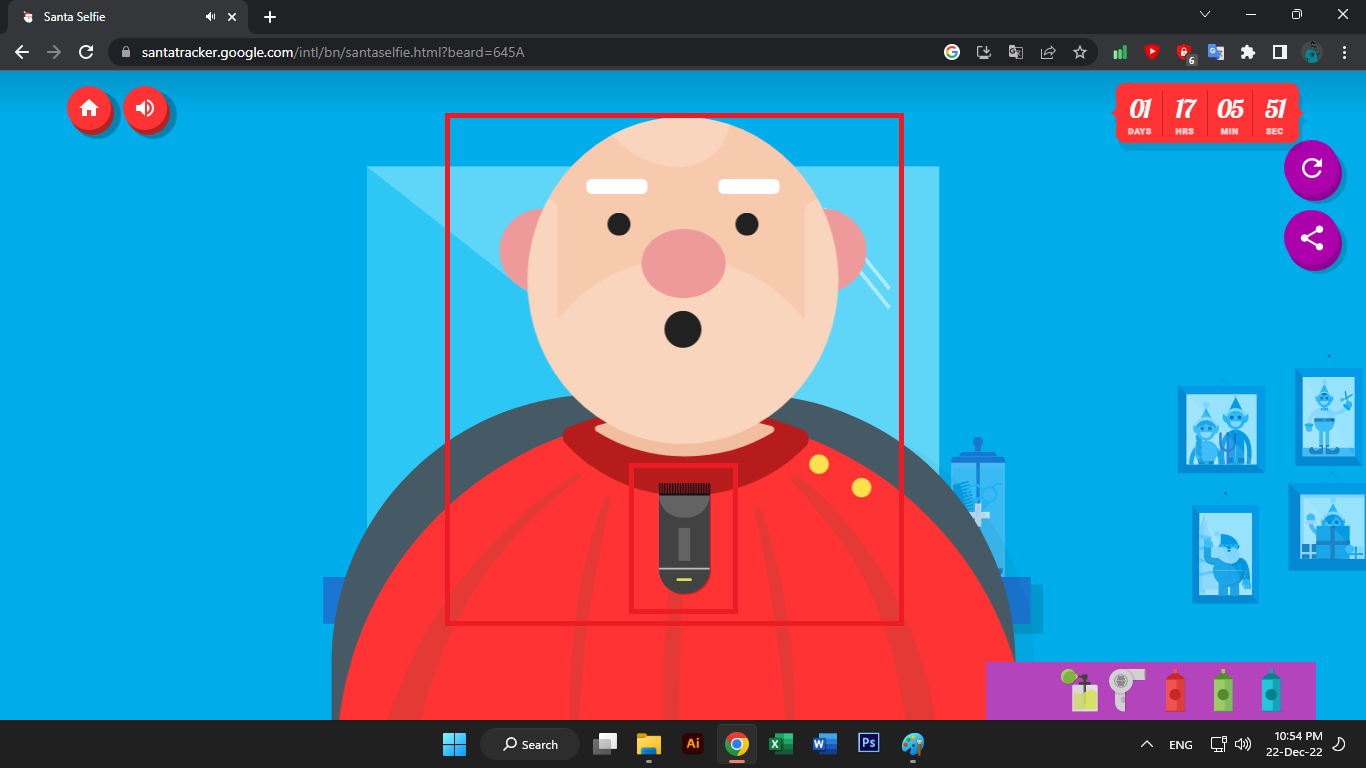Open the Chrome profile avatar

tap(1312, 52)
